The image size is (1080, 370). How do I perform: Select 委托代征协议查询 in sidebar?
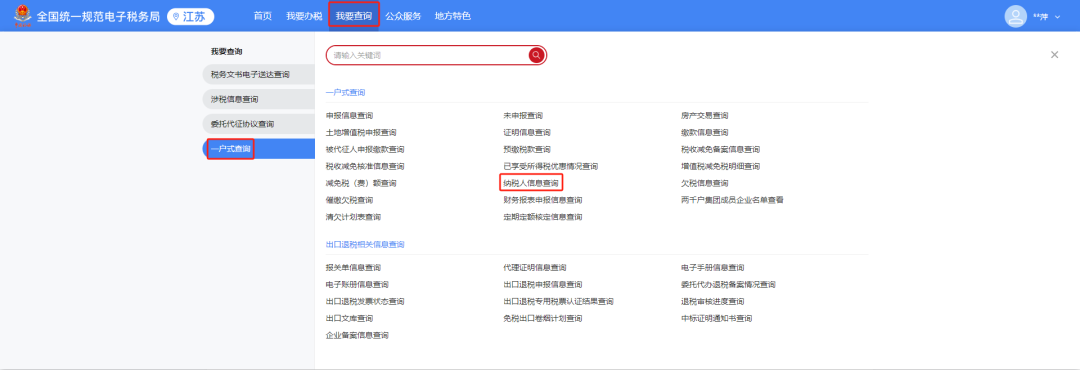pyautogui.click(x=259, y=124)
